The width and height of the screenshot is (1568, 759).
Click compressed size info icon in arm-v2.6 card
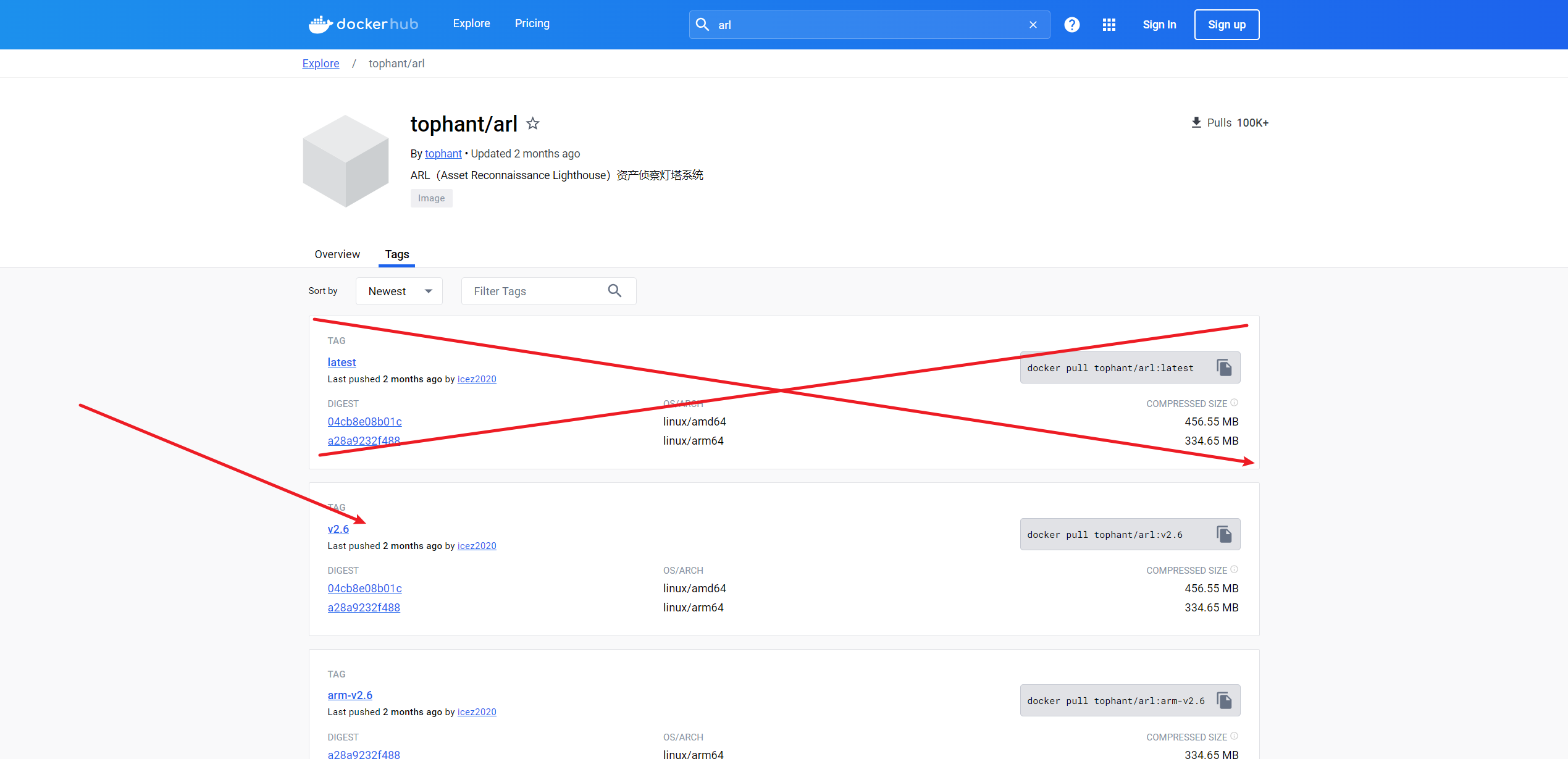[x=1235, y=736]
